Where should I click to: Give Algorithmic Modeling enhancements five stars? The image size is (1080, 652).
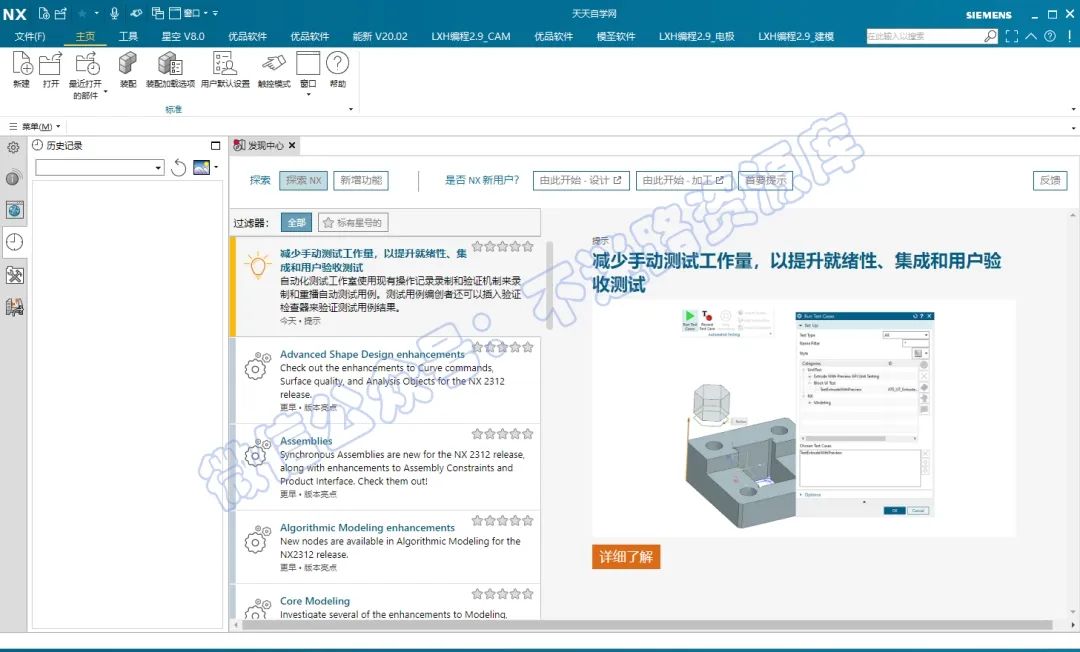[528, 520]
